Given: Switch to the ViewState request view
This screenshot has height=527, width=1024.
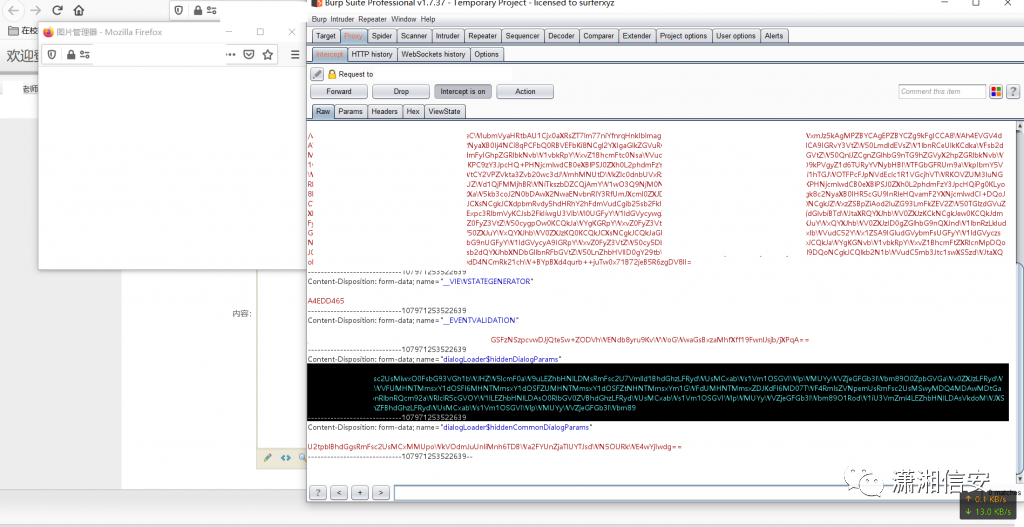Looking at the screenshot, I should tap(444, 111).
